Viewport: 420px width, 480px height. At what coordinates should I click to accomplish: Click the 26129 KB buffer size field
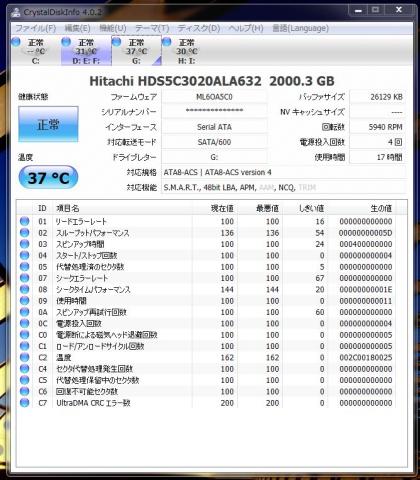tap(377, 97)
